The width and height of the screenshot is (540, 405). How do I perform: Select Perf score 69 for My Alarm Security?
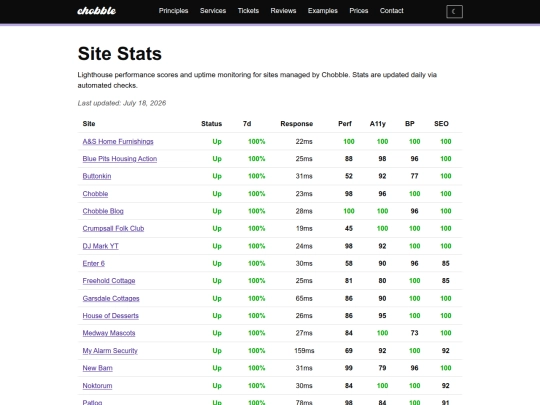(x=349, y=351)
